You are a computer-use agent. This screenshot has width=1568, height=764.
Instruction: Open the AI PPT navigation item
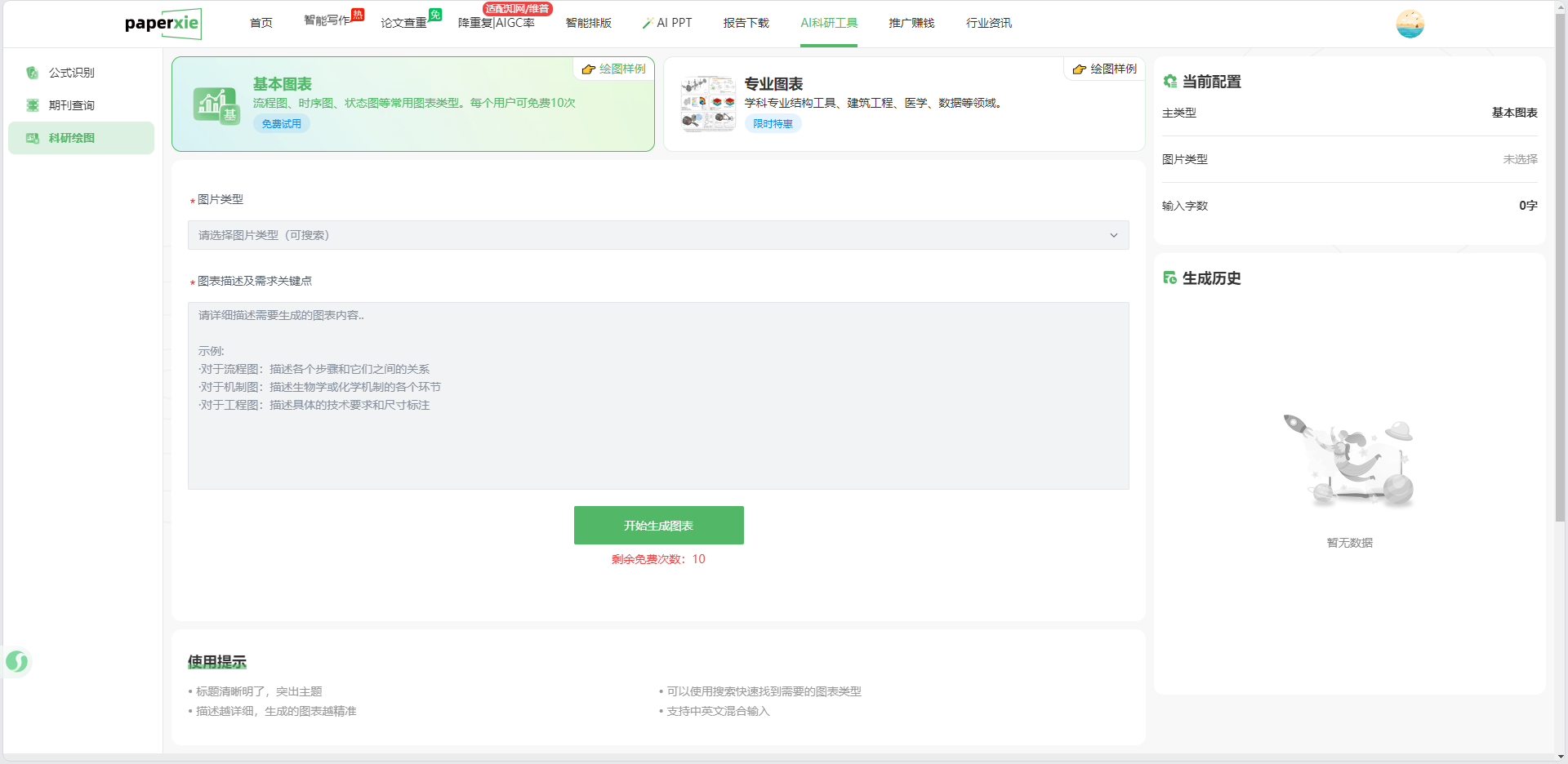point(667,23)
